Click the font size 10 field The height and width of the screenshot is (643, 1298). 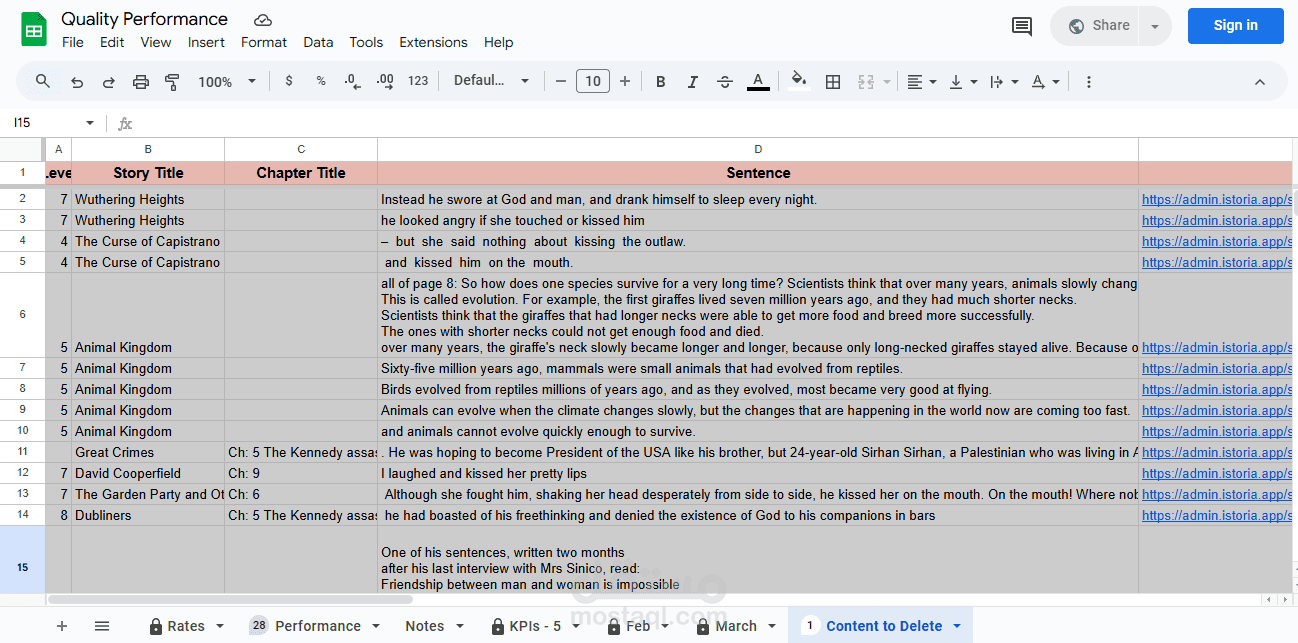pos(593,82)
